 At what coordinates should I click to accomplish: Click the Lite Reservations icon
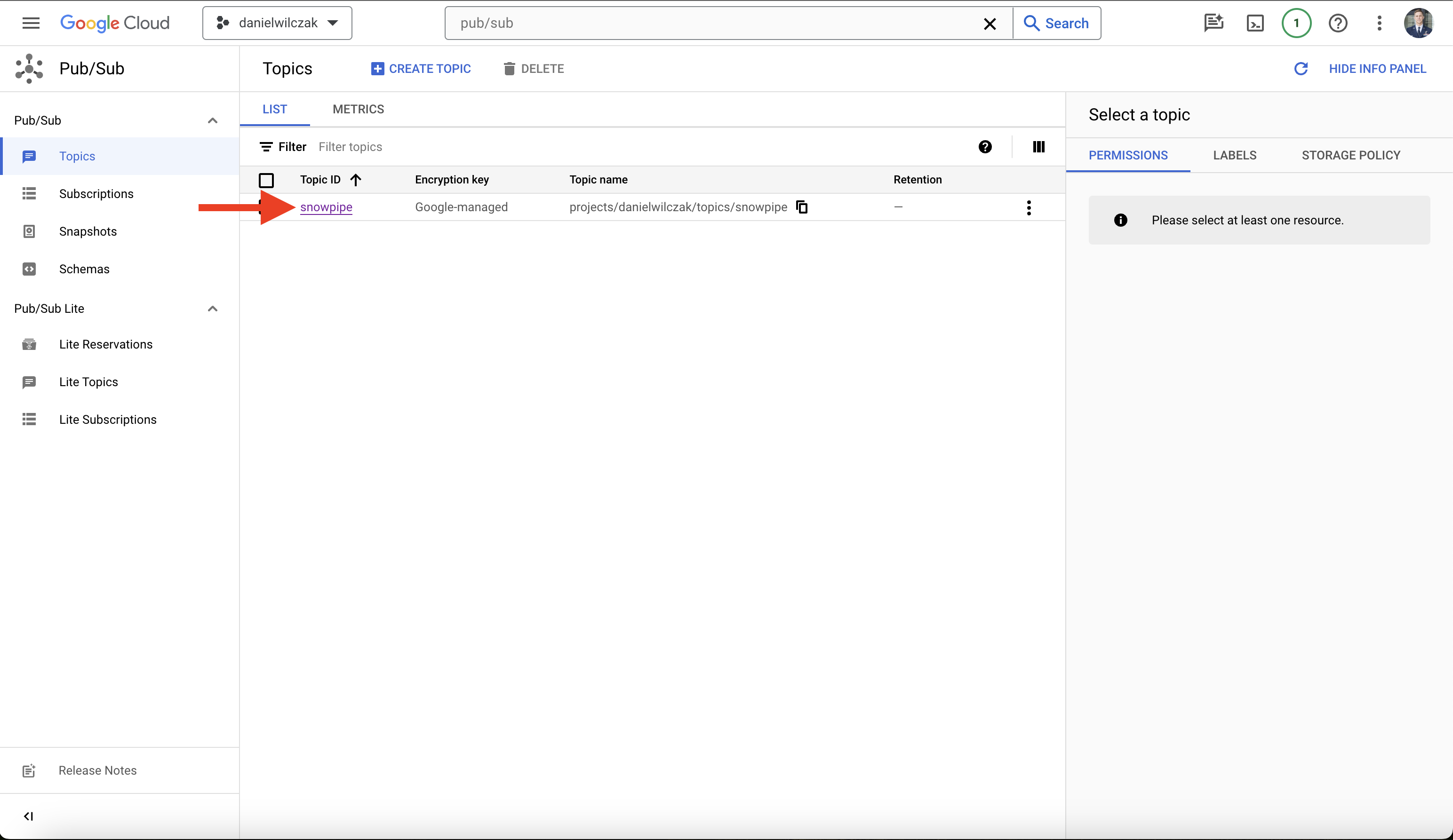29,344
